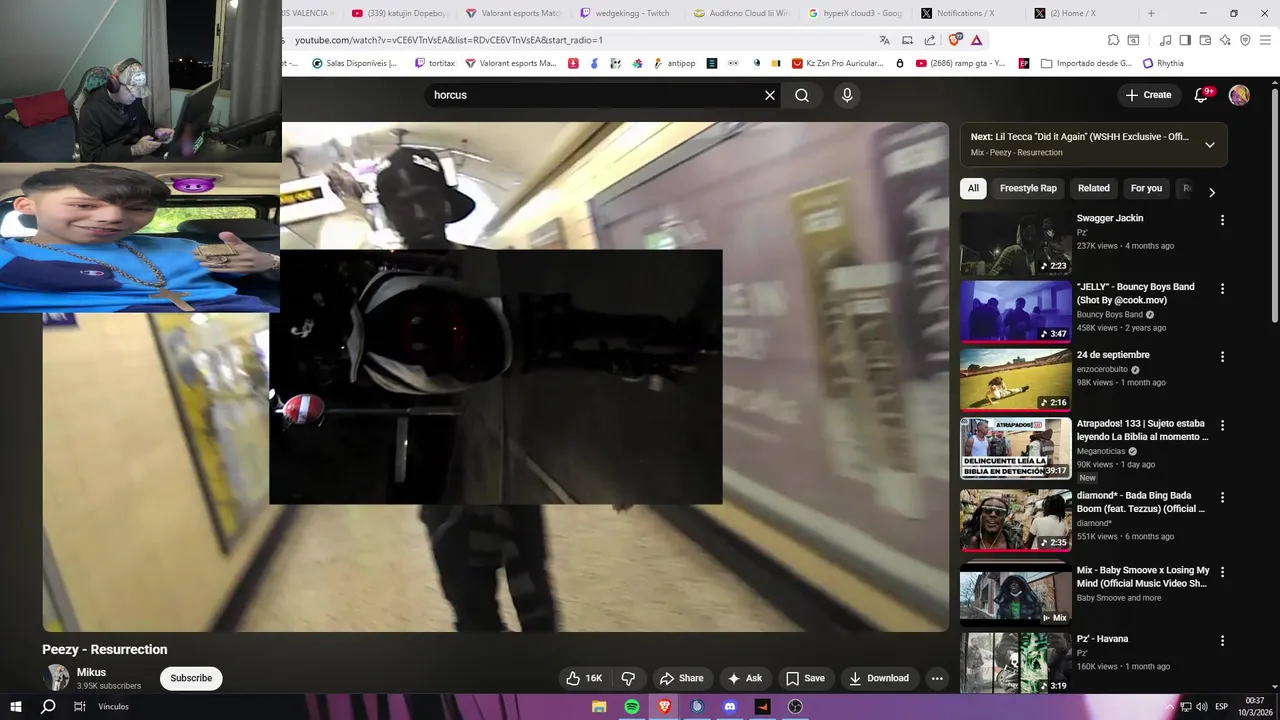Open browser extensions puzzle icon

pos(1113,40)
